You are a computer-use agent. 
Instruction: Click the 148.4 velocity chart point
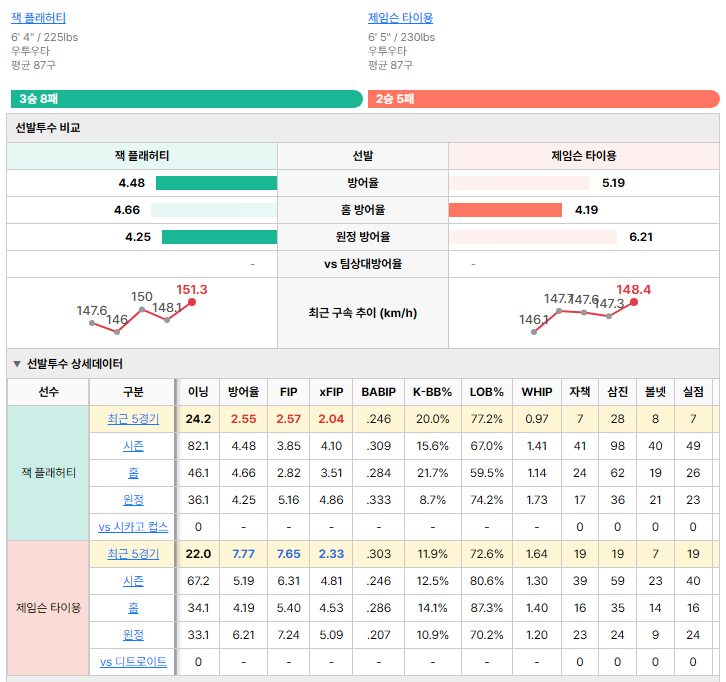click(x=634, y=302)
